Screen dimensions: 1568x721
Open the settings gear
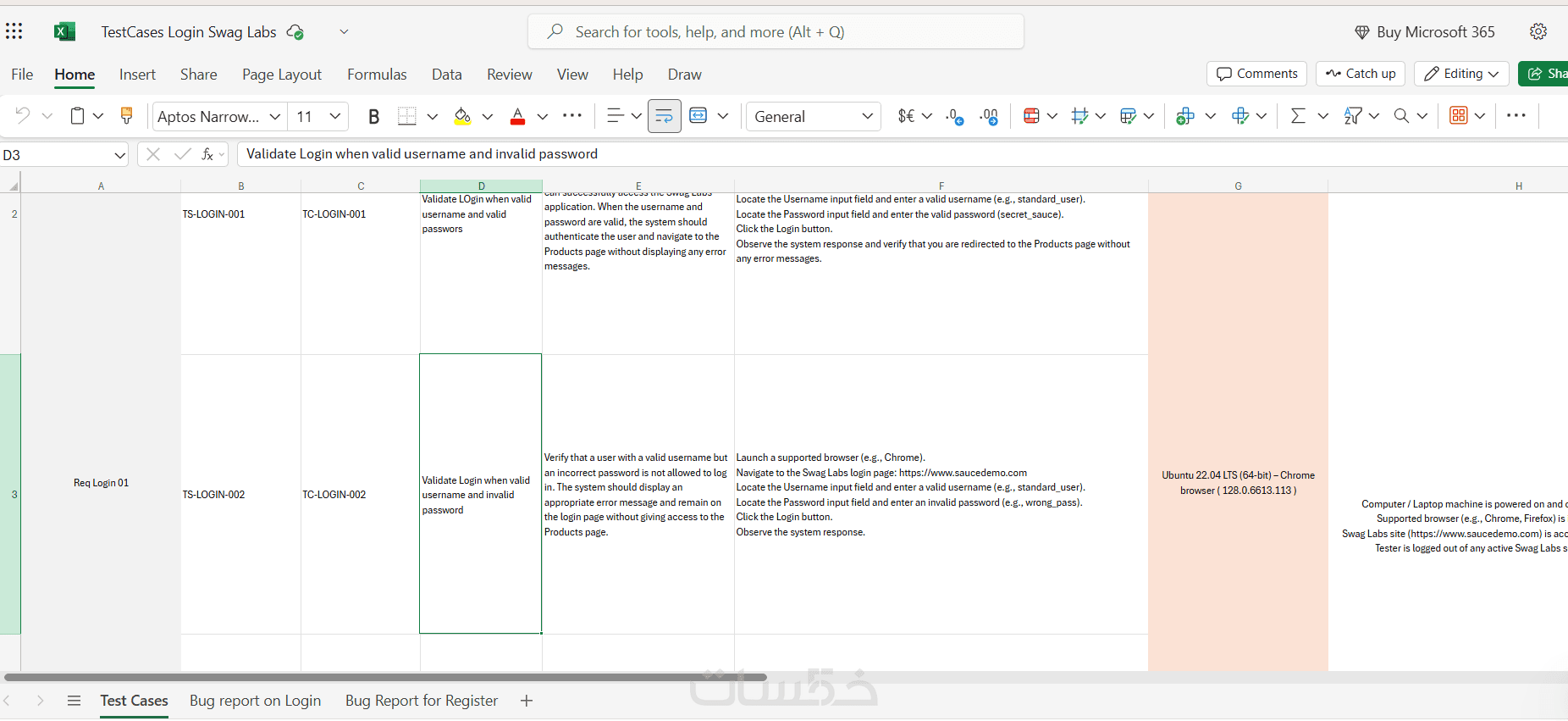coord(1538,31)
